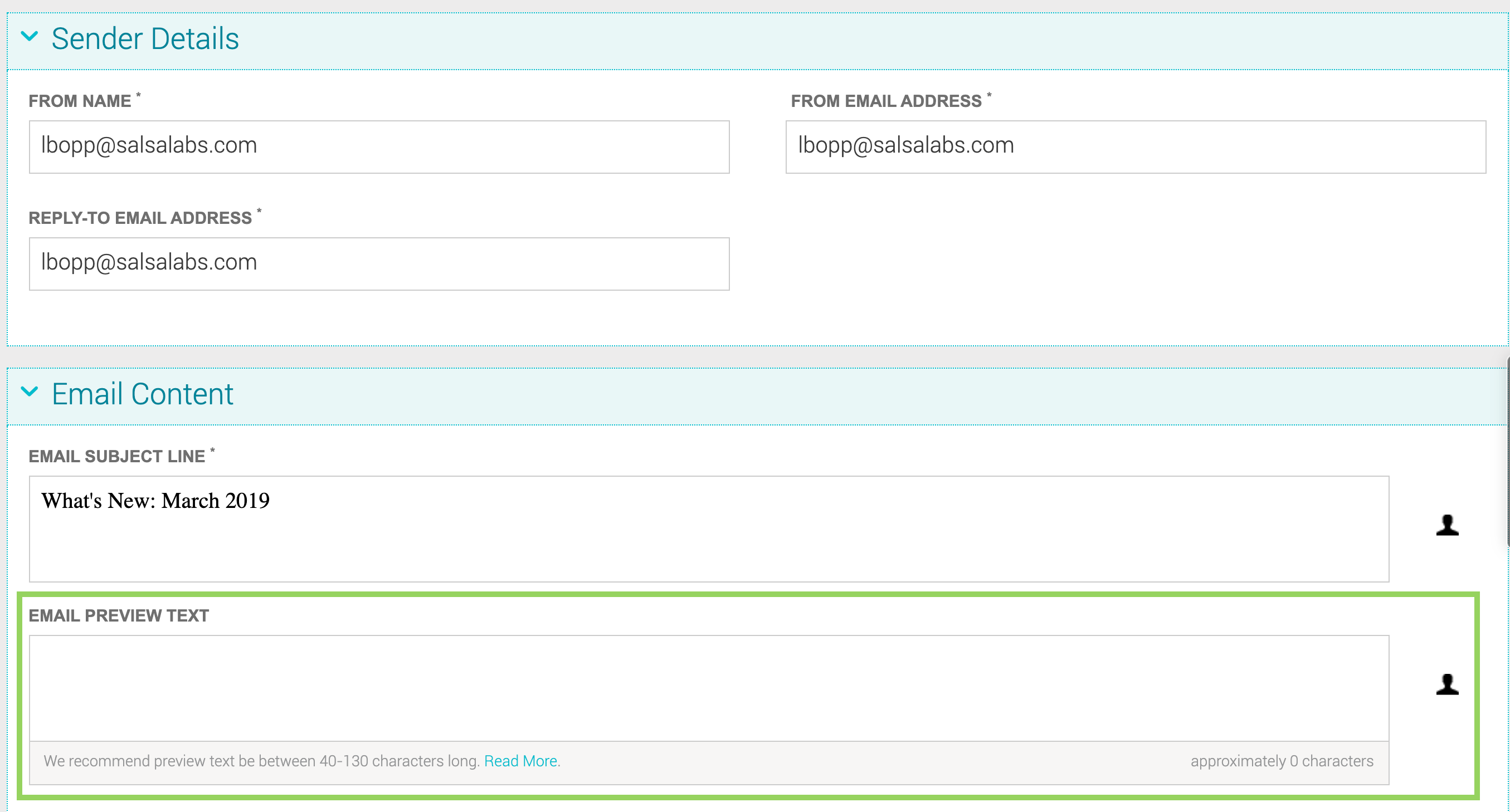Click the Reply-To Email Address field
1510x812 pixels.
[379, 263]
